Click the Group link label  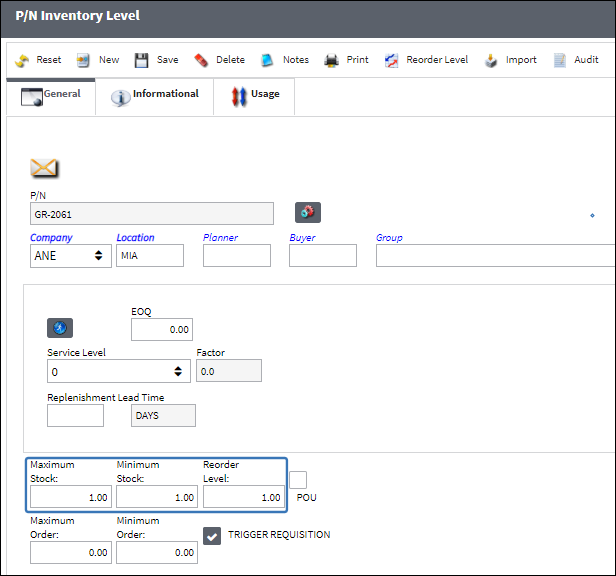(389, 238)
